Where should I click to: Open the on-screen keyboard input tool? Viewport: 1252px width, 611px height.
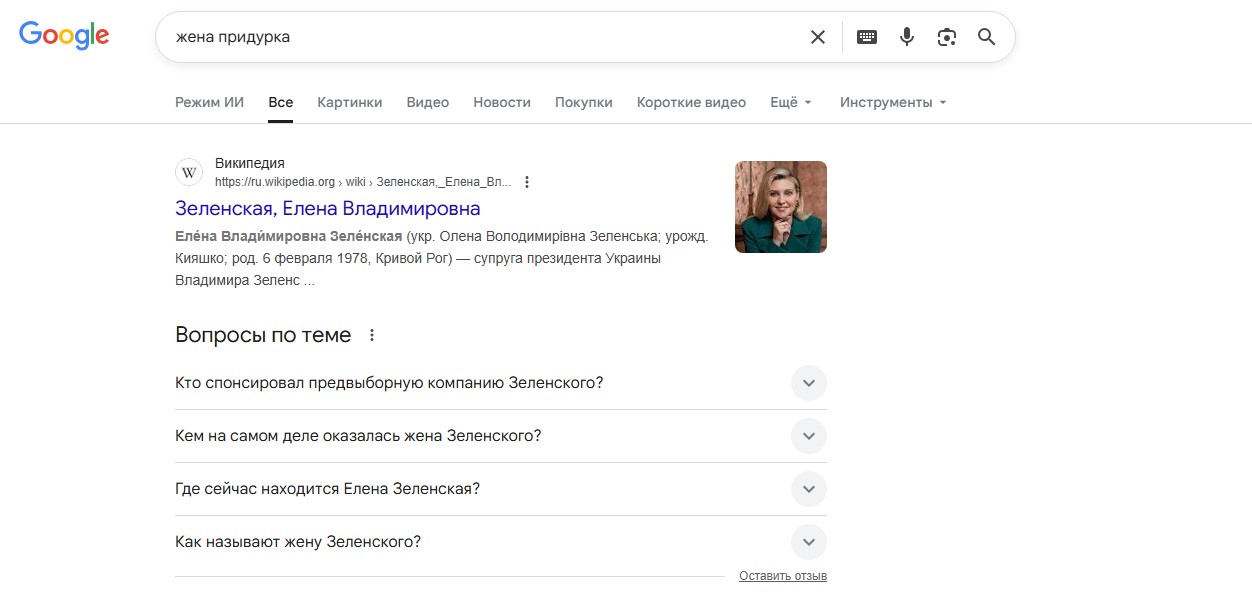click(867, 37)
